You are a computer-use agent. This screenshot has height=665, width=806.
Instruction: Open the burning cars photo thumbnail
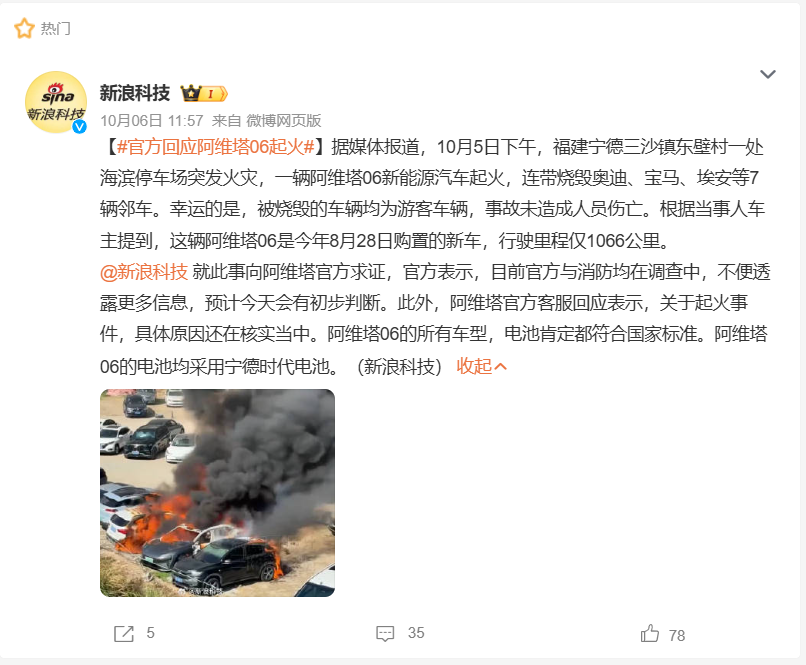click(217, 493)
